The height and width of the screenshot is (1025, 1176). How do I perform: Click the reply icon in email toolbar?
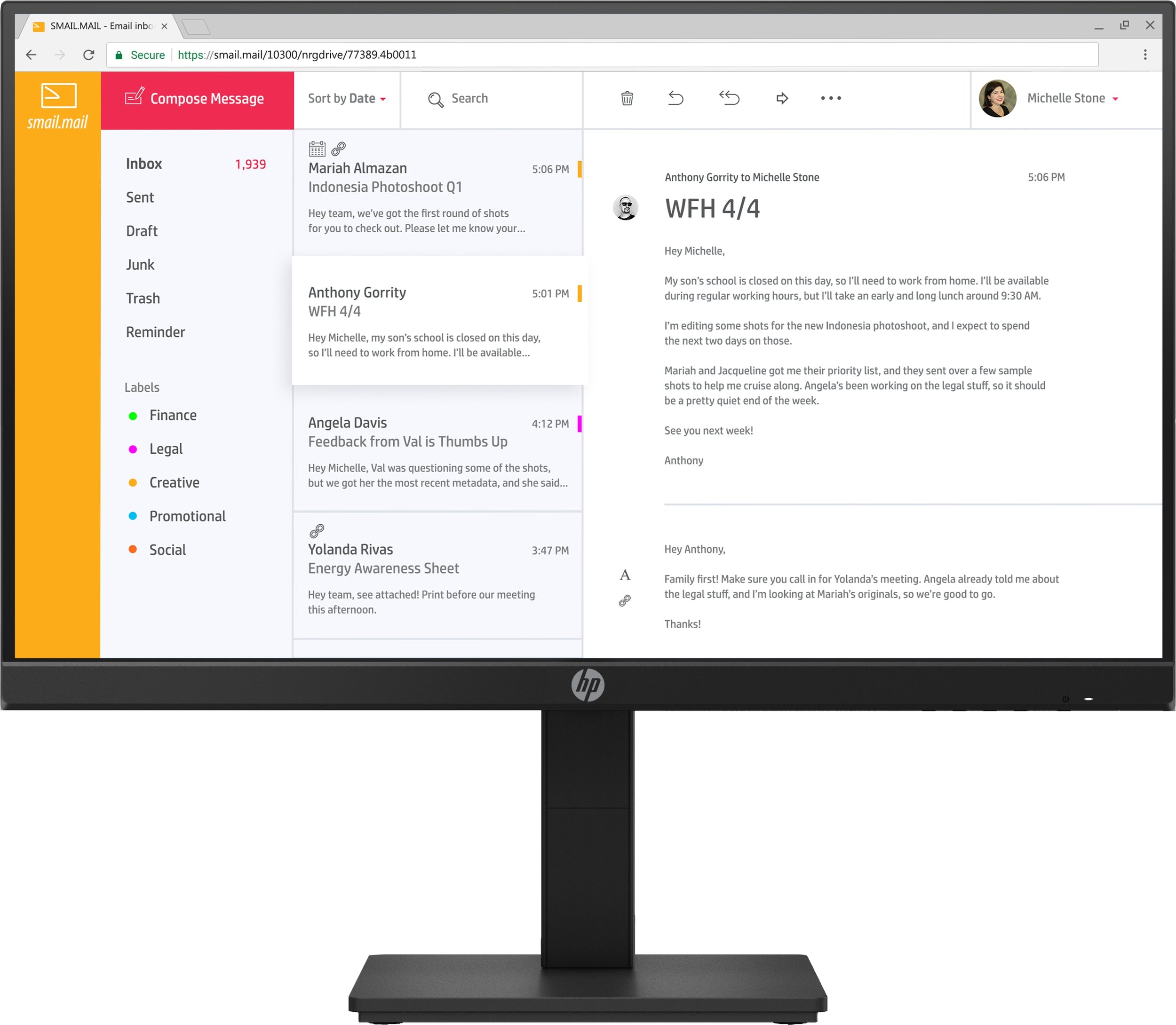pyautogui.click(x=676, y=97)
